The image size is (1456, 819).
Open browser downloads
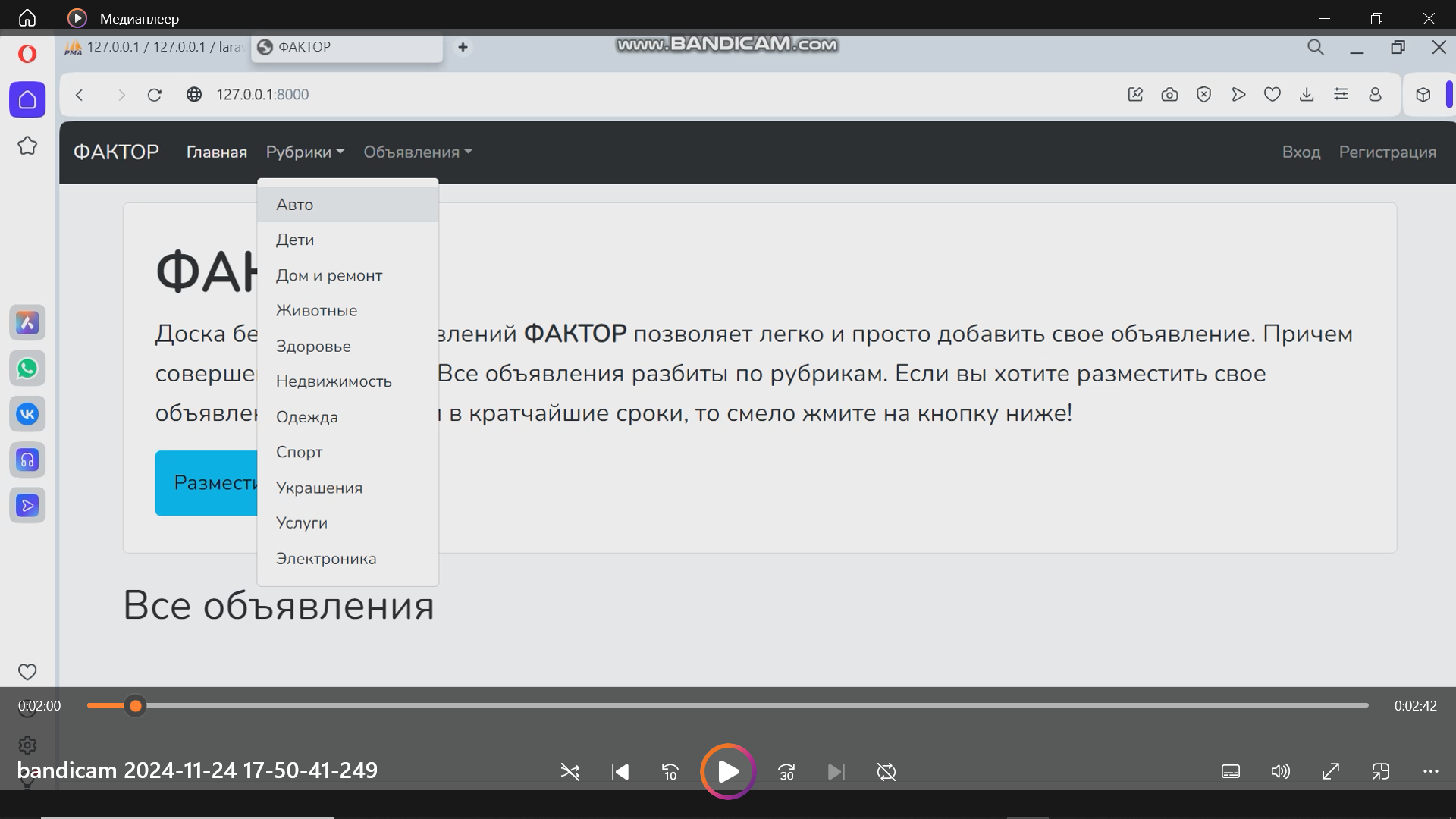[x=1307, y=95]
